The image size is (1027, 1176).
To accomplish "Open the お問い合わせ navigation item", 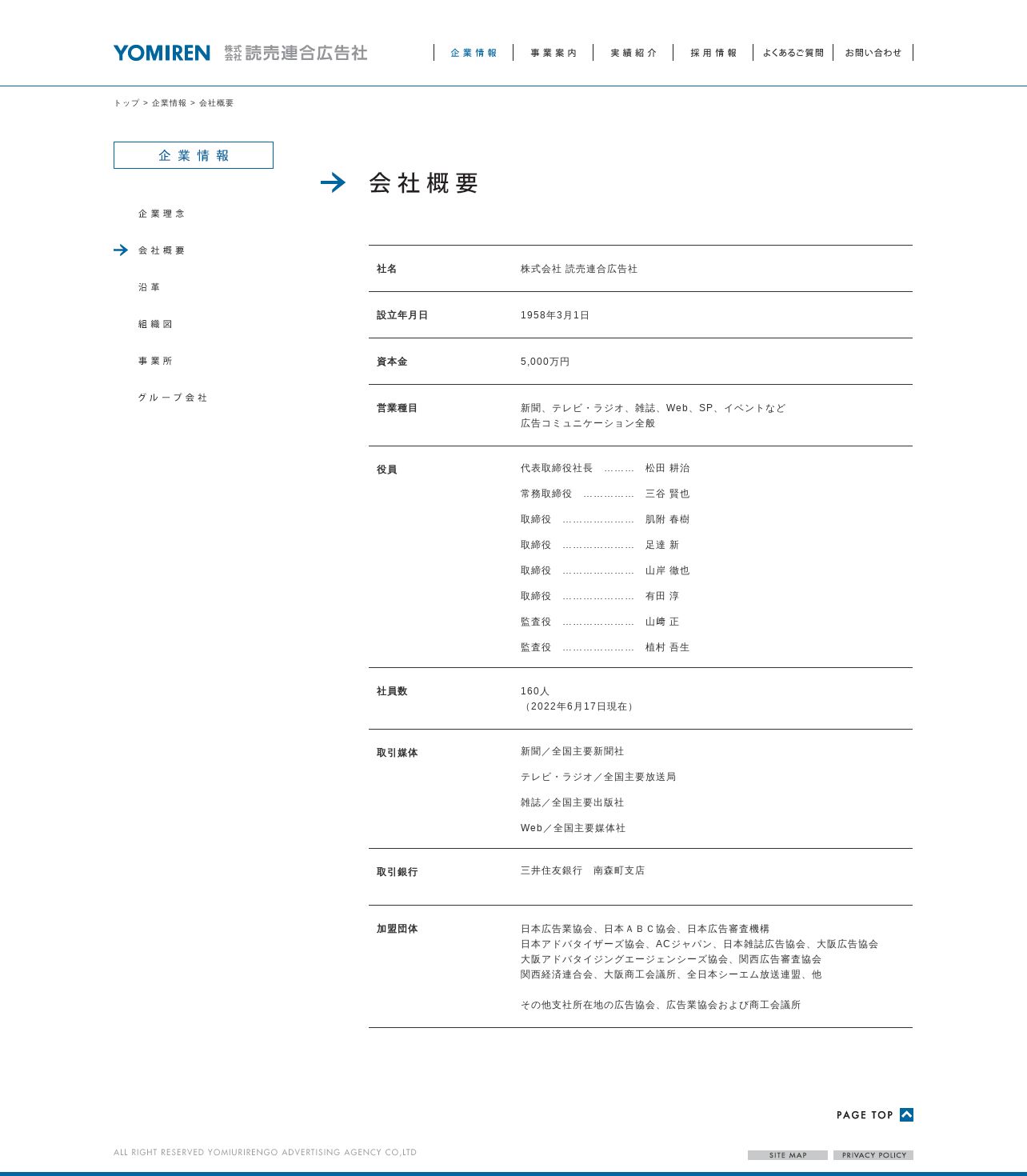I will click(873, 53).
